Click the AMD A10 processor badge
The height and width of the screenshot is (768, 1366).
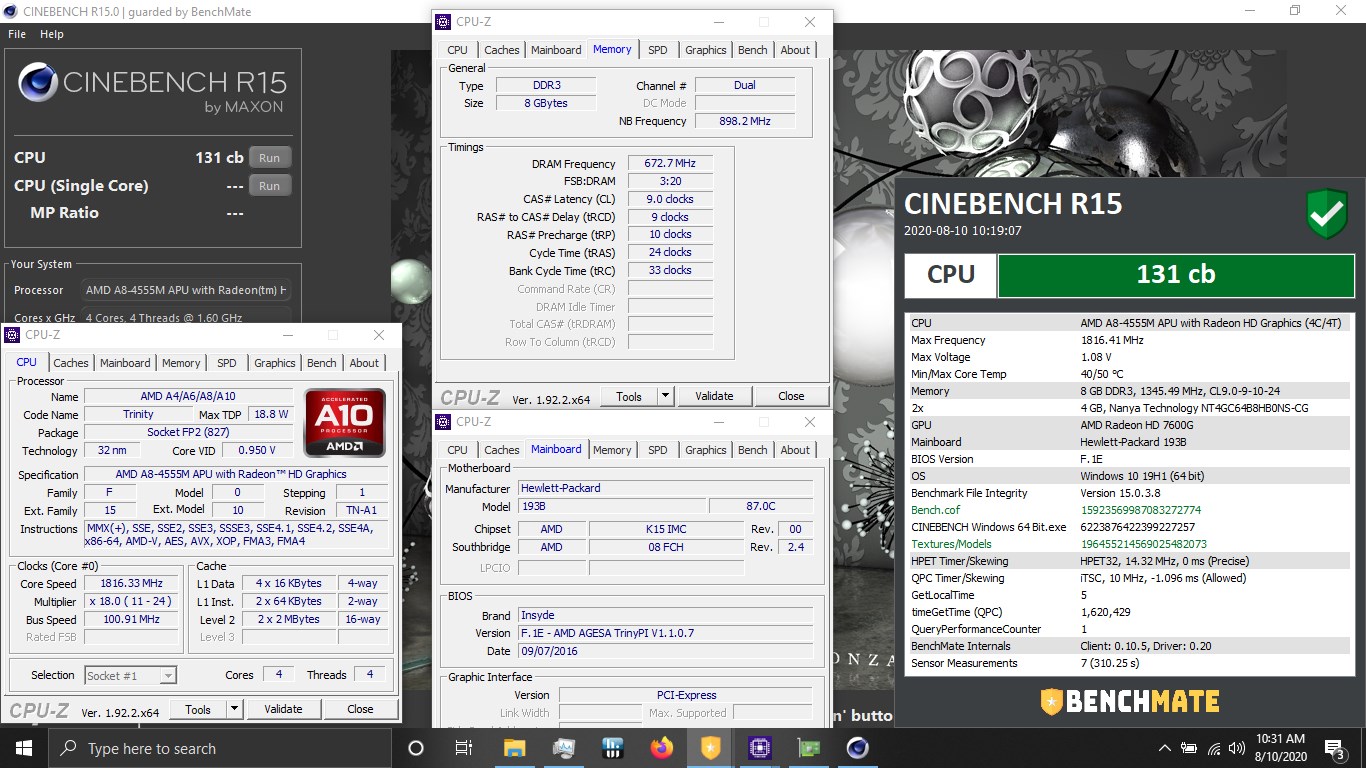point(345,423)
